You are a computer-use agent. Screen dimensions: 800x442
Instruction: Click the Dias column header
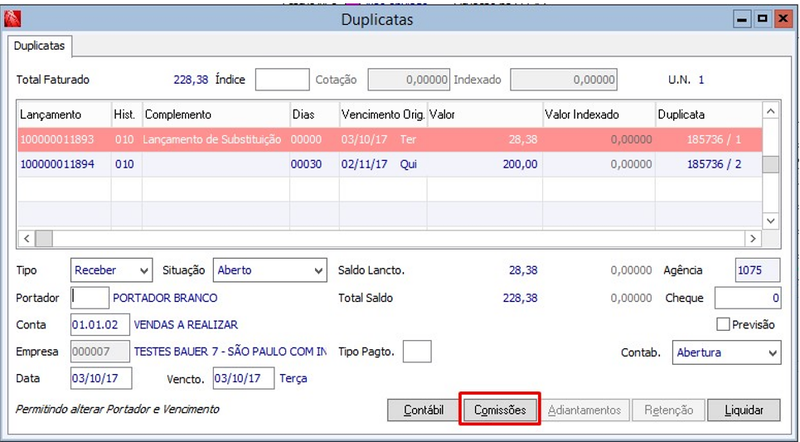point(314,114)
